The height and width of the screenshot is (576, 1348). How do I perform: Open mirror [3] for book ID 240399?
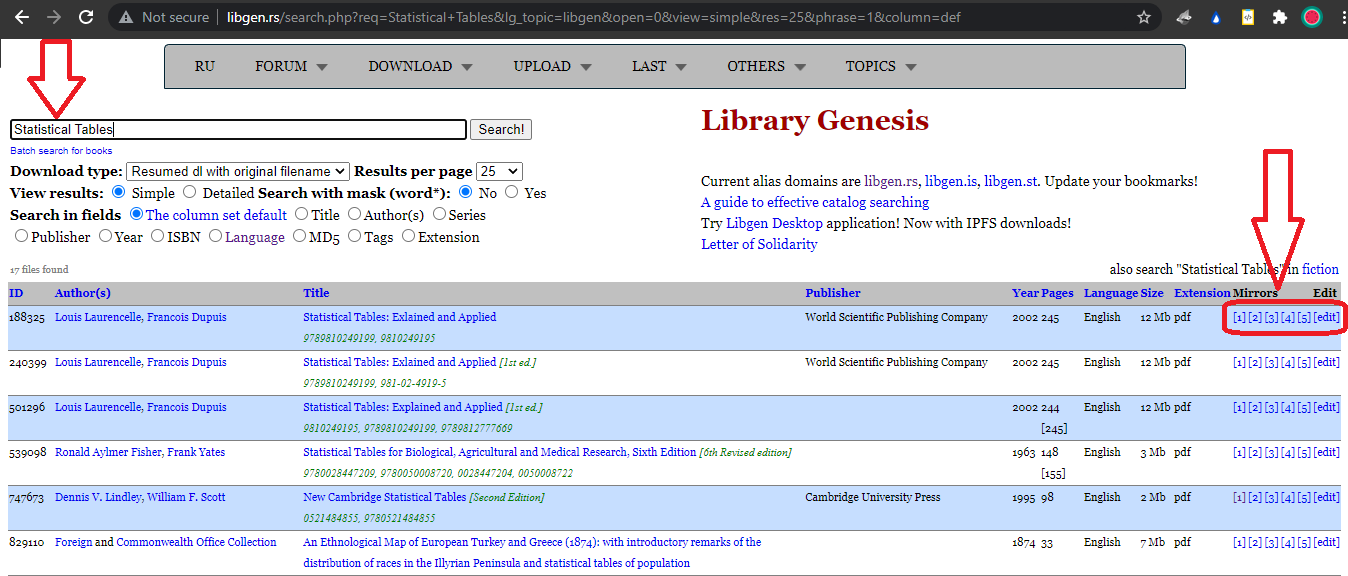pyautogui.click(x=1272, y=362)
